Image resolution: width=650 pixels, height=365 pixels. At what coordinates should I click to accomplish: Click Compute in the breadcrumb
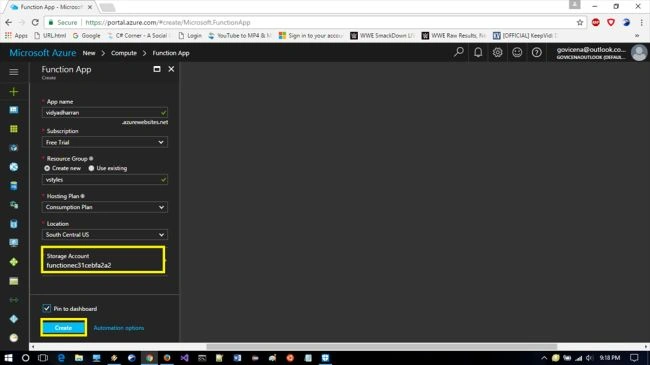coord(124,53)
